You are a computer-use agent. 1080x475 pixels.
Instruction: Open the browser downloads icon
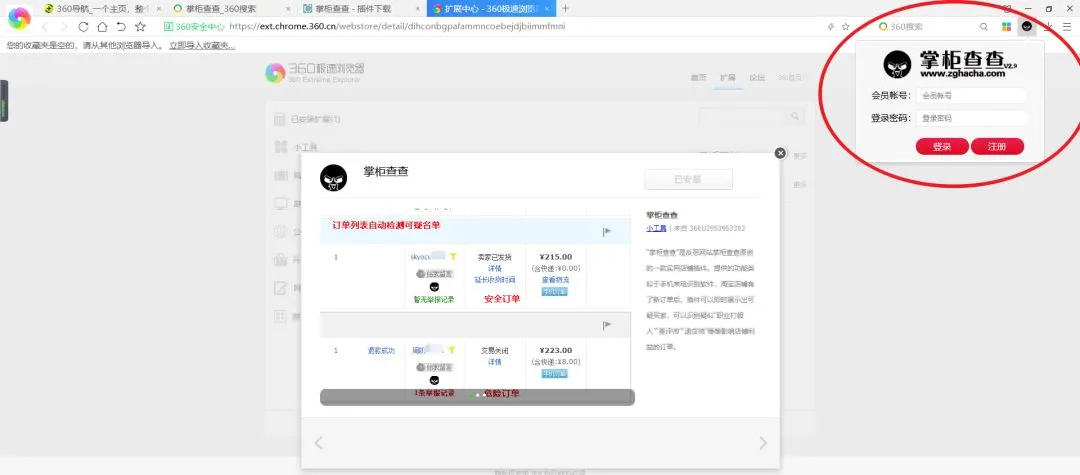[x=1048, y=27]
